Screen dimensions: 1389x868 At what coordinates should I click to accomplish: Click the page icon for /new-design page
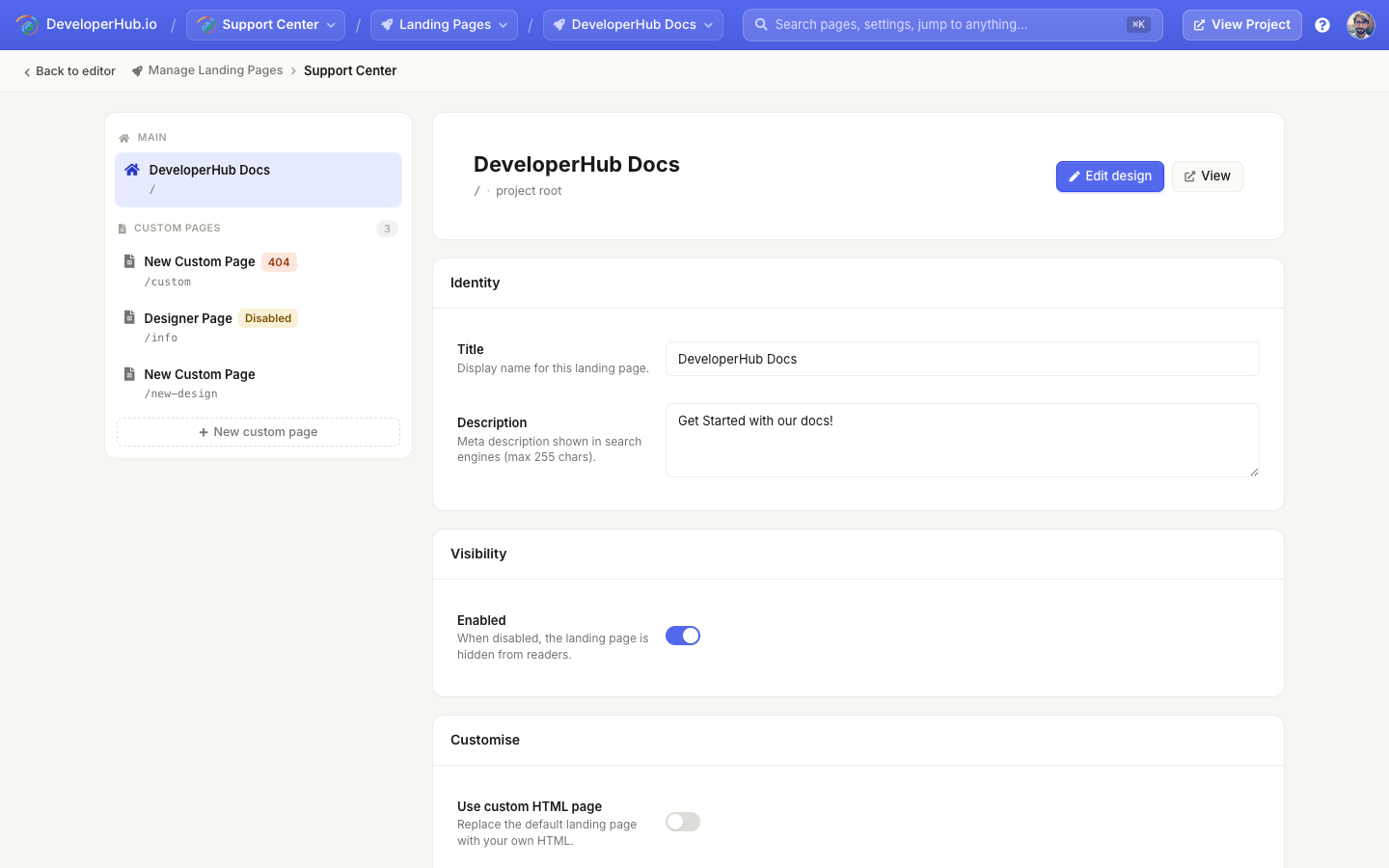coord(129,373)
